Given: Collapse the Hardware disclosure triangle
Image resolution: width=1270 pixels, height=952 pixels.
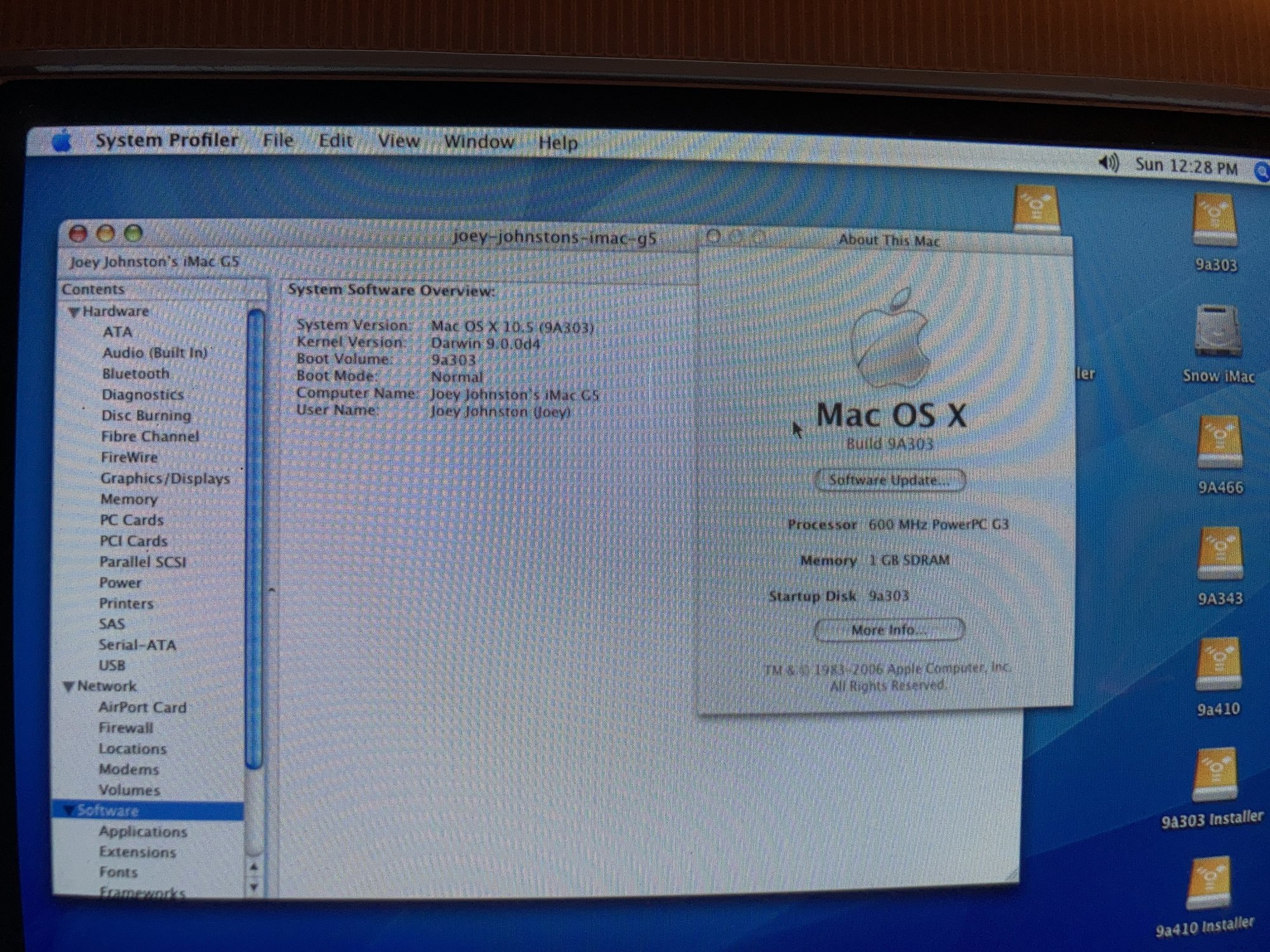Looking at the screenshot, I should click(x=74, y=312).
